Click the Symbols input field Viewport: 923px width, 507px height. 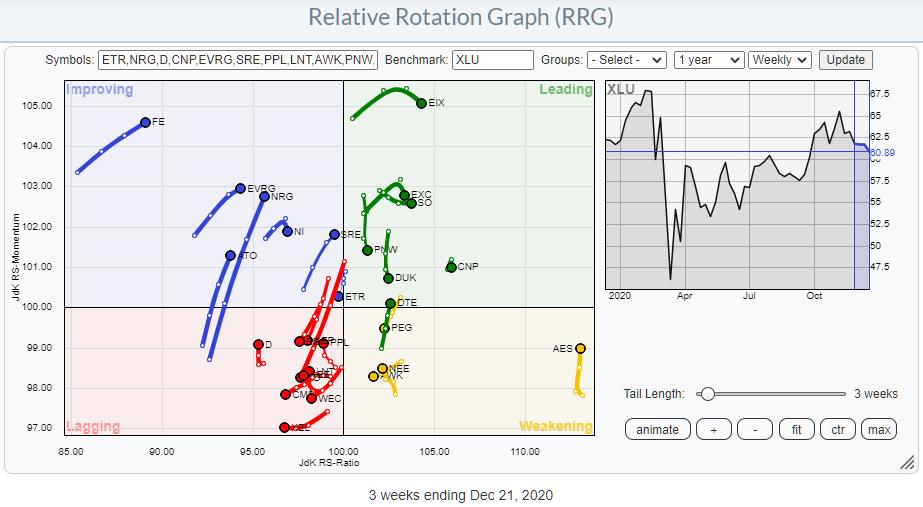click(238, 60)
